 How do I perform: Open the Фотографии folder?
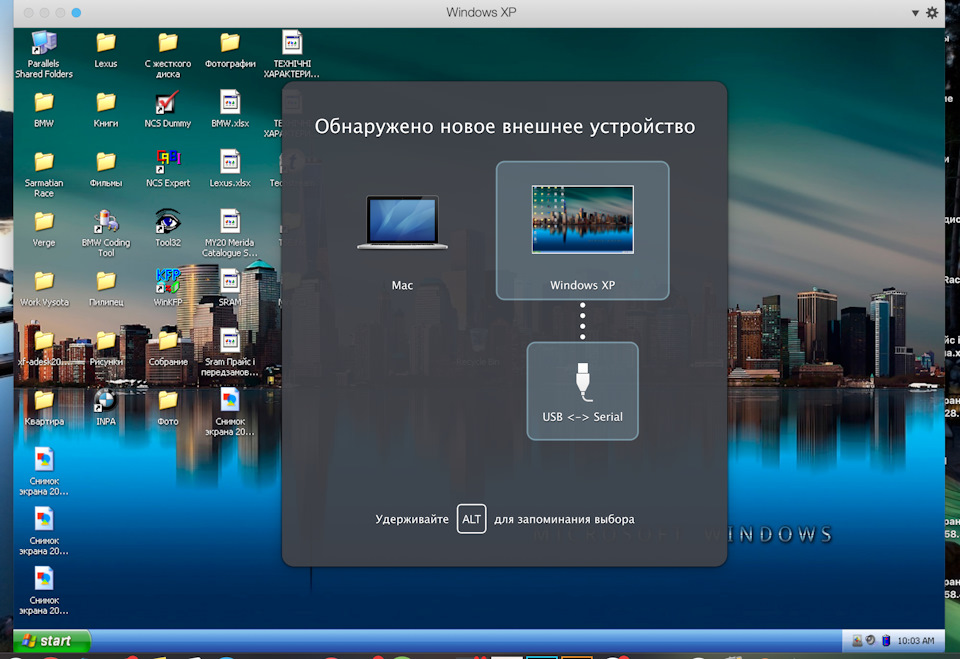[x=230, y=49]
